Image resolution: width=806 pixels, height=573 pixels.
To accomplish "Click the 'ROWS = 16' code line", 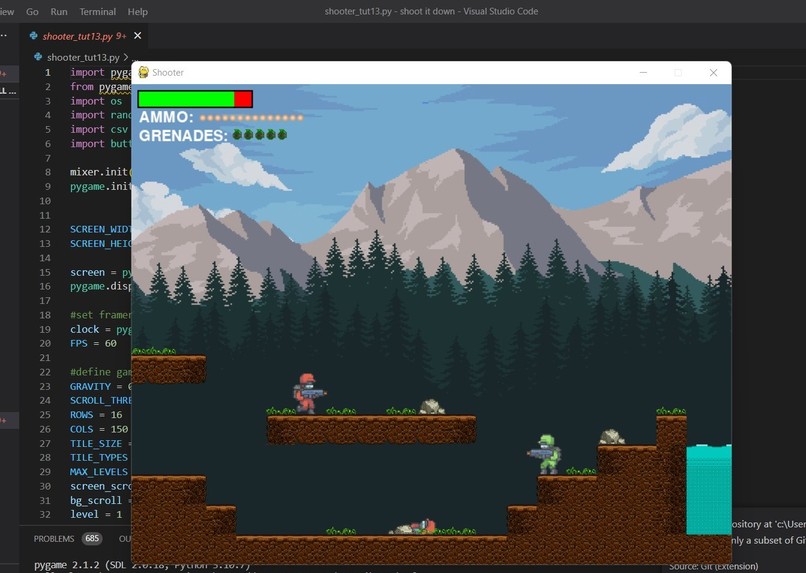I will pyautogui.click(x=96, y=415).
